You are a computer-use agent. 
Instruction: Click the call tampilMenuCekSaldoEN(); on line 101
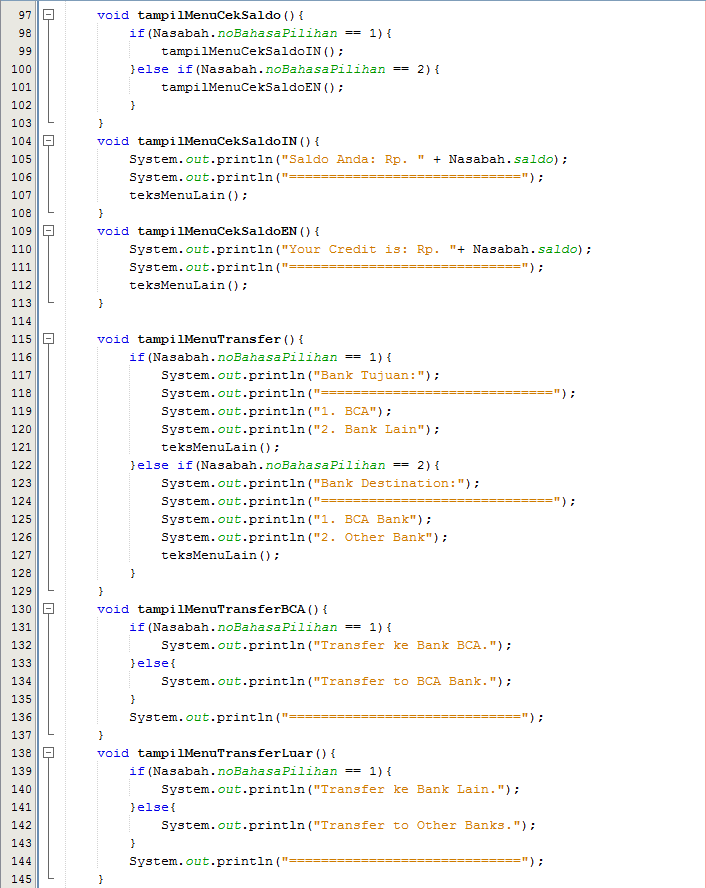253,87
